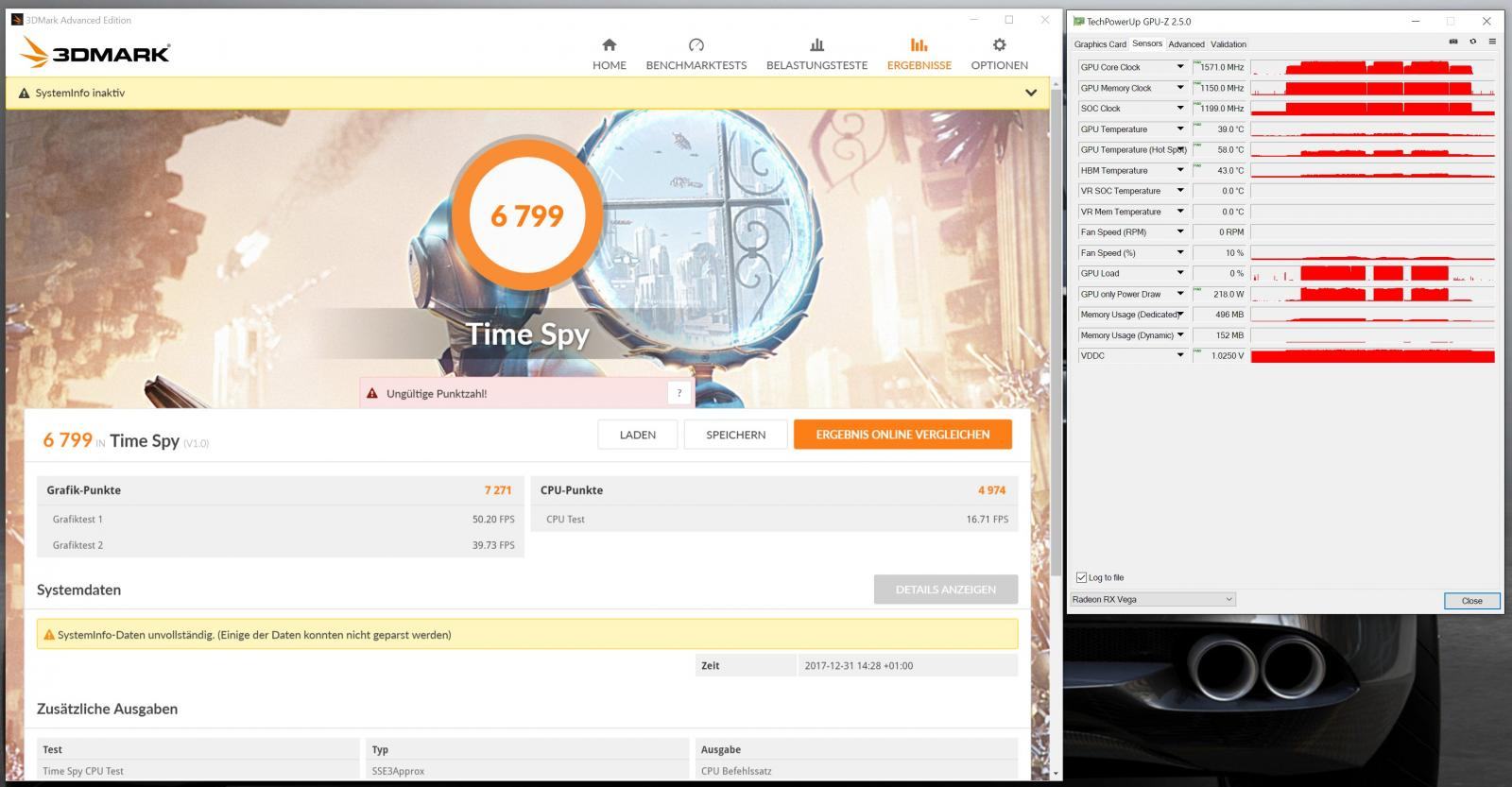Click the 2017-12-31 14:28 time value
The width and height of the screenshot is (1512, 787).
click(x=859, y=666)
